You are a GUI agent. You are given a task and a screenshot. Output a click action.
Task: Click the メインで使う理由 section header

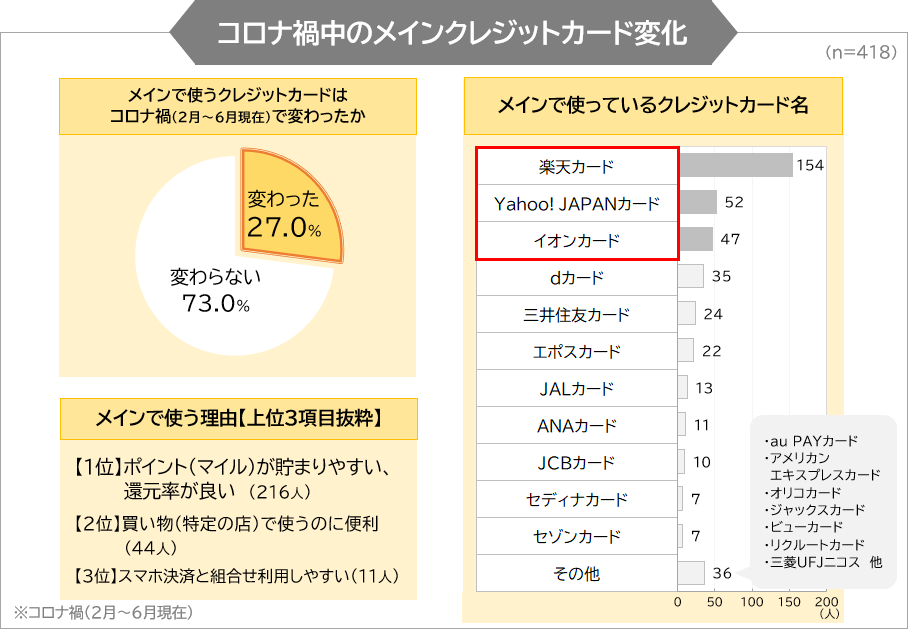239,419
